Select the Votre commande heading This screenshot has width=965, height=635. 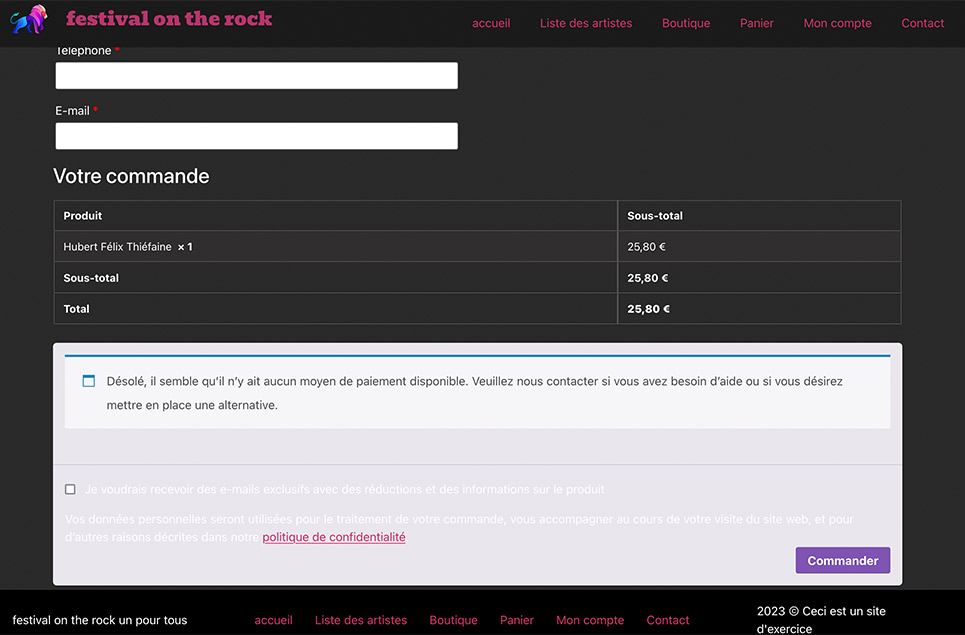click(x=131, y=176)
